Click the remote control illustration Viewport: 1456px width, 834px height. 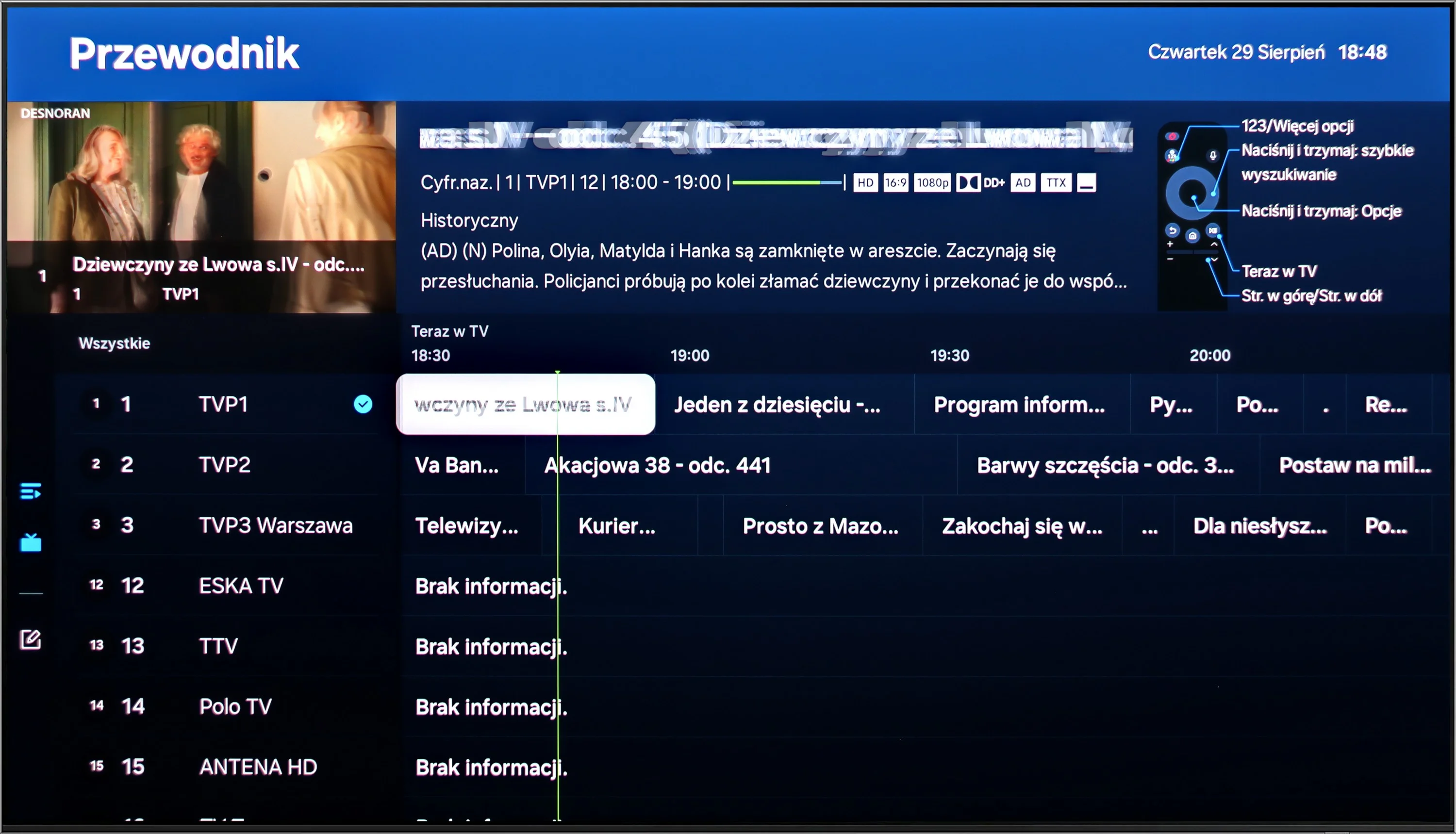[x=1192, y=216]
